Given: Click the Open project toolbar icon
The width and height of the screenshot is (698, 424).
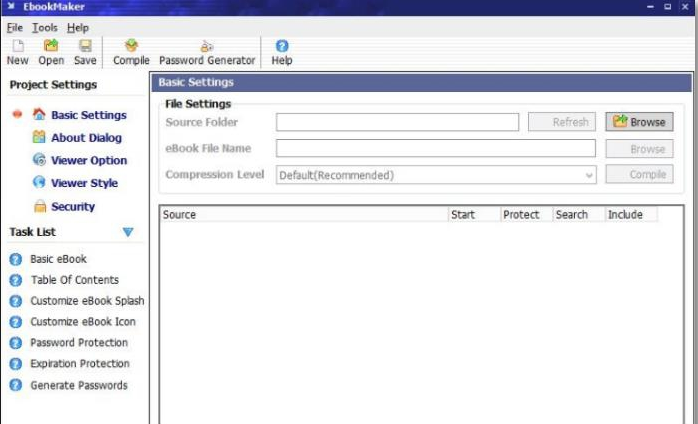Looking at the screenshot, I should 51,46.
